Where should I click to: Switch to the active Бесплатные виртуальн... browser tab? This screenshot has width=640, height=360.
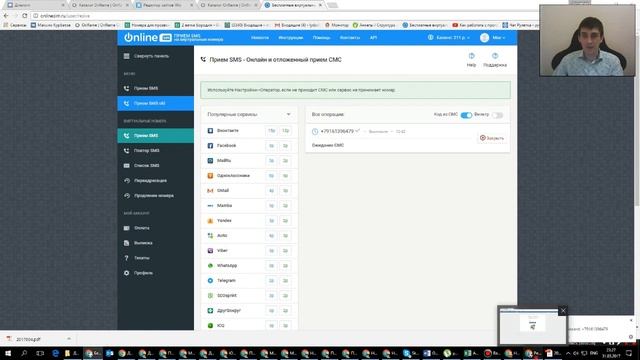293,5
